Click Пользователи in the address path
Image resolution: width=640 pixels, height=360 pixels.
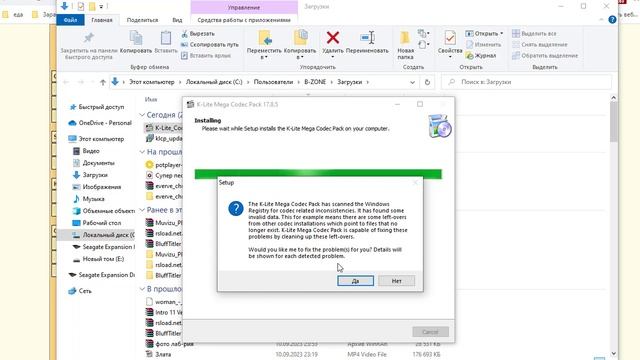coord(273,82)
